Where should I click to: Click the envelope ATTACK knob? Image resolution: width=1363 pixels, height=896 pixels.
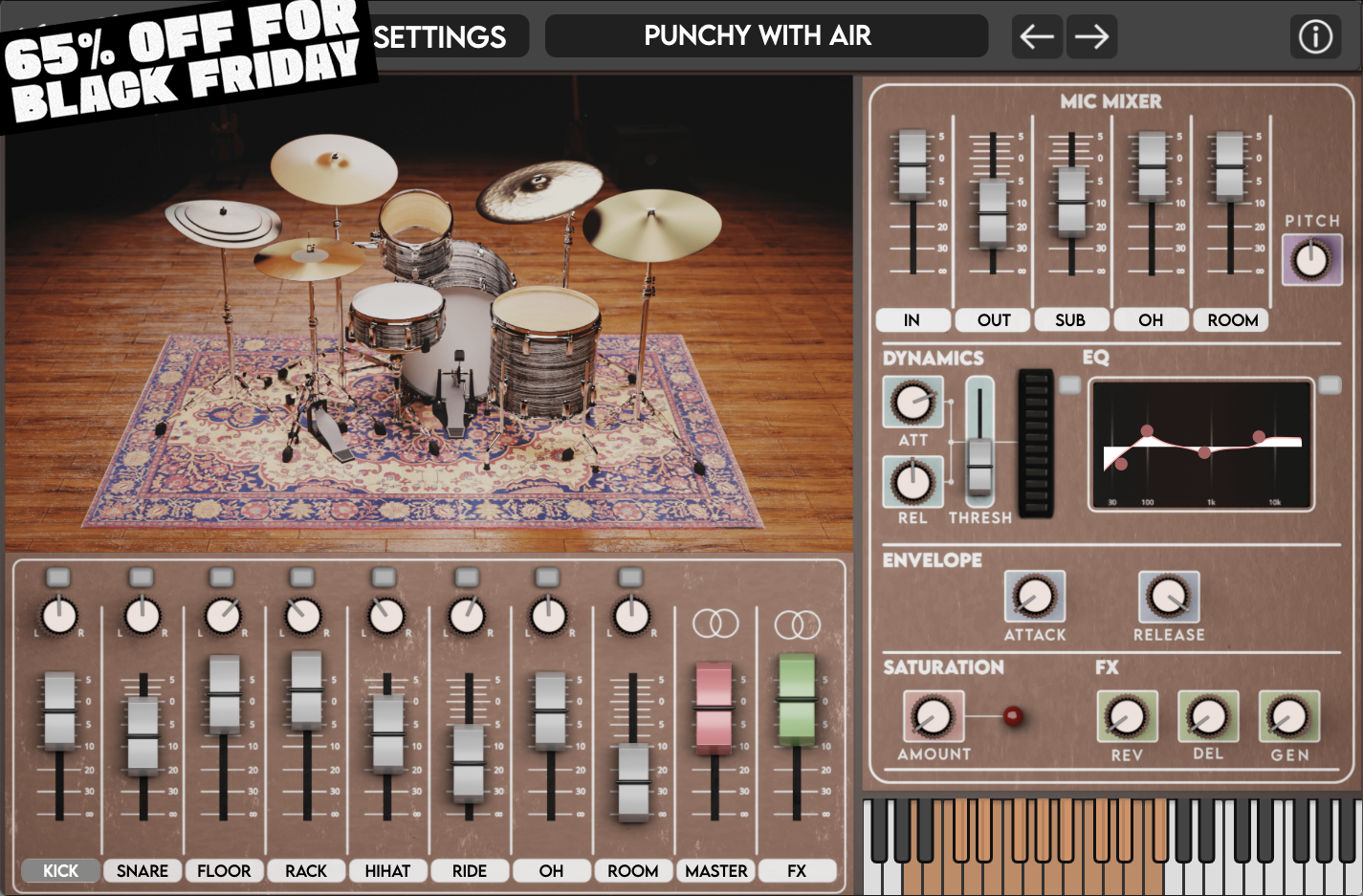coord(1034,597)
